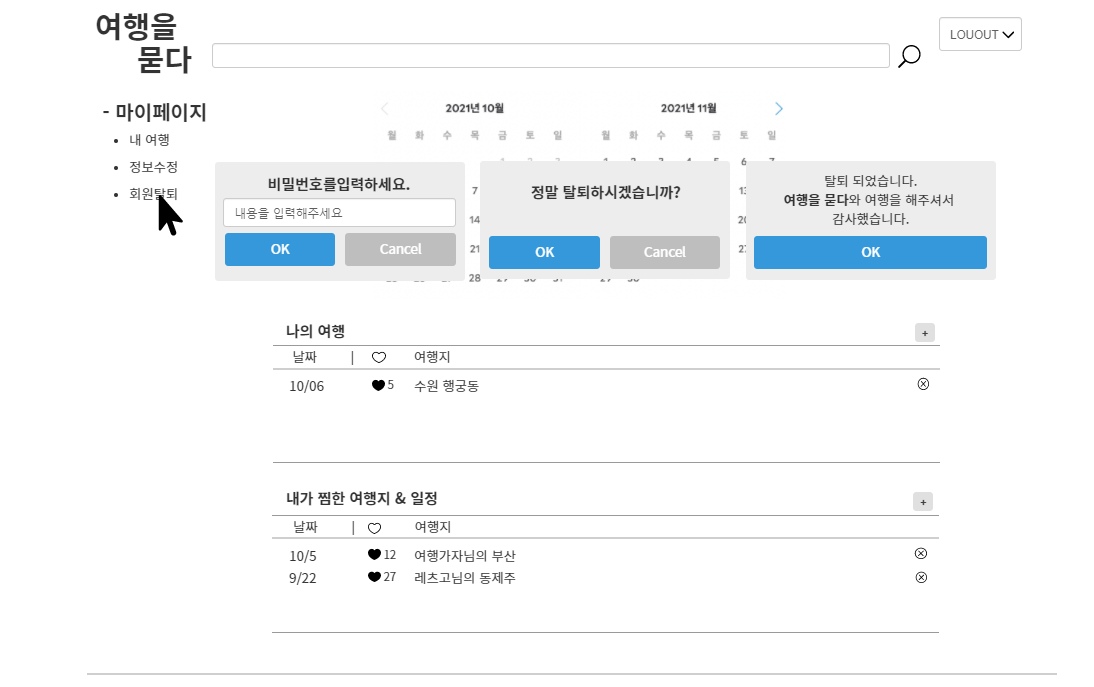The height and width of the screenshot is (687, 1094).
Task: Click heart icon on 수원 행궁동 row
Action: tap(378, 385)
